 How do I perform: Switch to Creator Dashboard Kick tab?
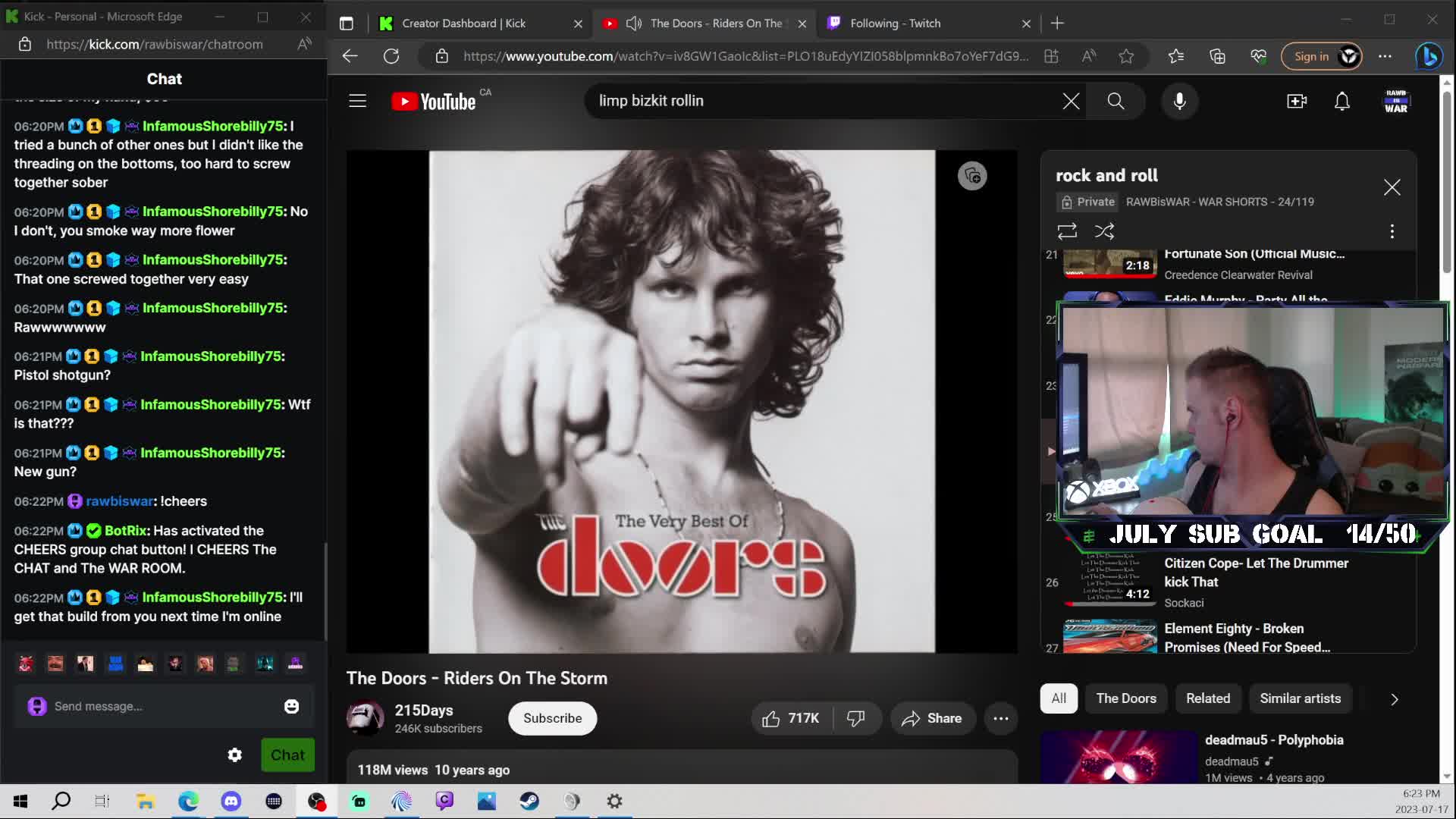463,24
